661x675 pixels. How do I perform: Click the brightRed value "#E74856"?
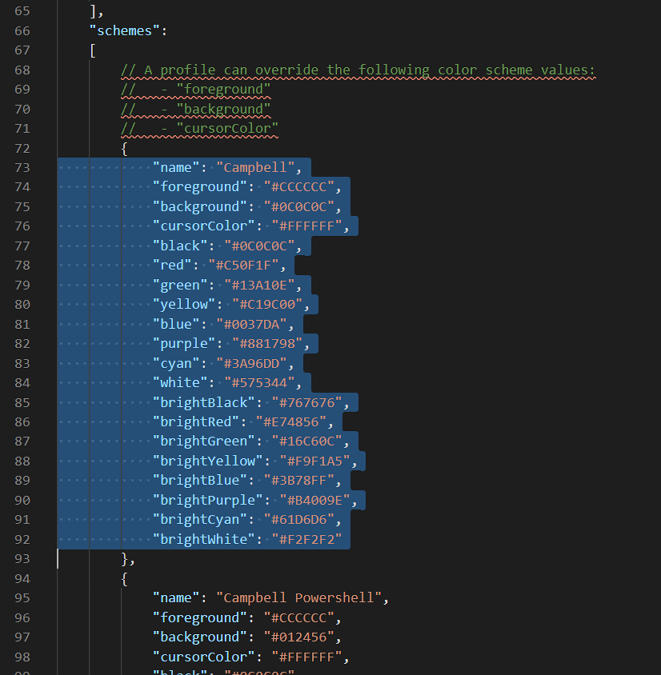[294, 422]
